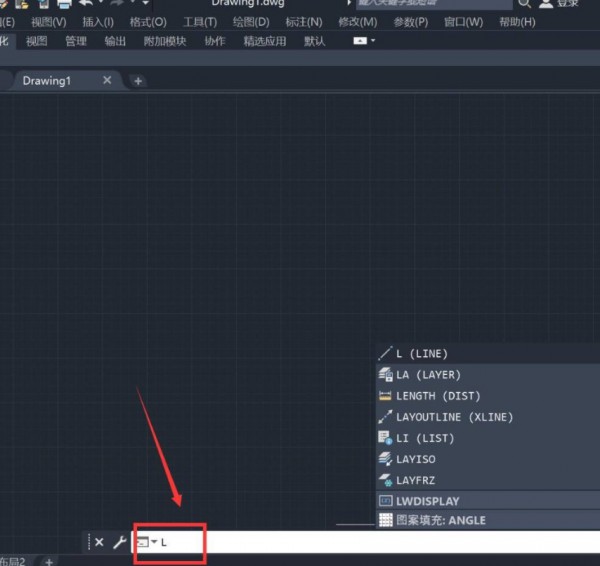Pick LENGTH (DIST) command suggestion
Viewport: 600px width, 566px height.
click(x=436, y=396)
